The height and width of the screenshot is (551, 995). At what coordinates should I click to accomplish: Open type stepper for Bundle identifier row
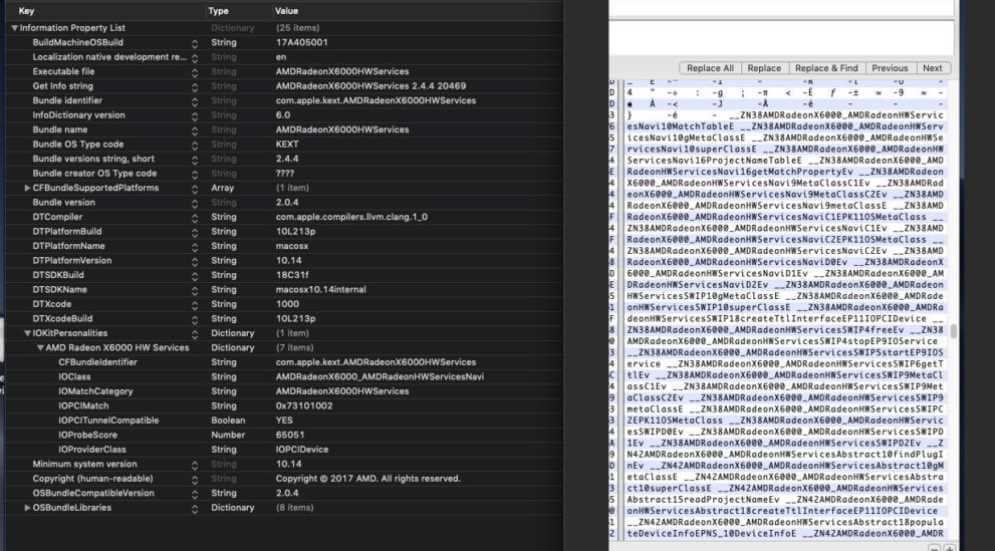click(195, 101)
